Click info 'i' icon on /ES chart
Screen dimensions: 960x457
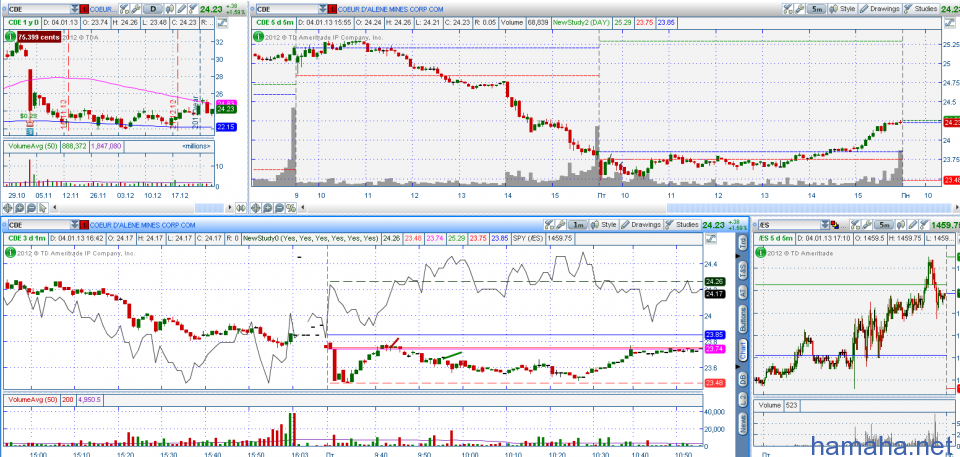pyautogui.click(x=760, y=252)
